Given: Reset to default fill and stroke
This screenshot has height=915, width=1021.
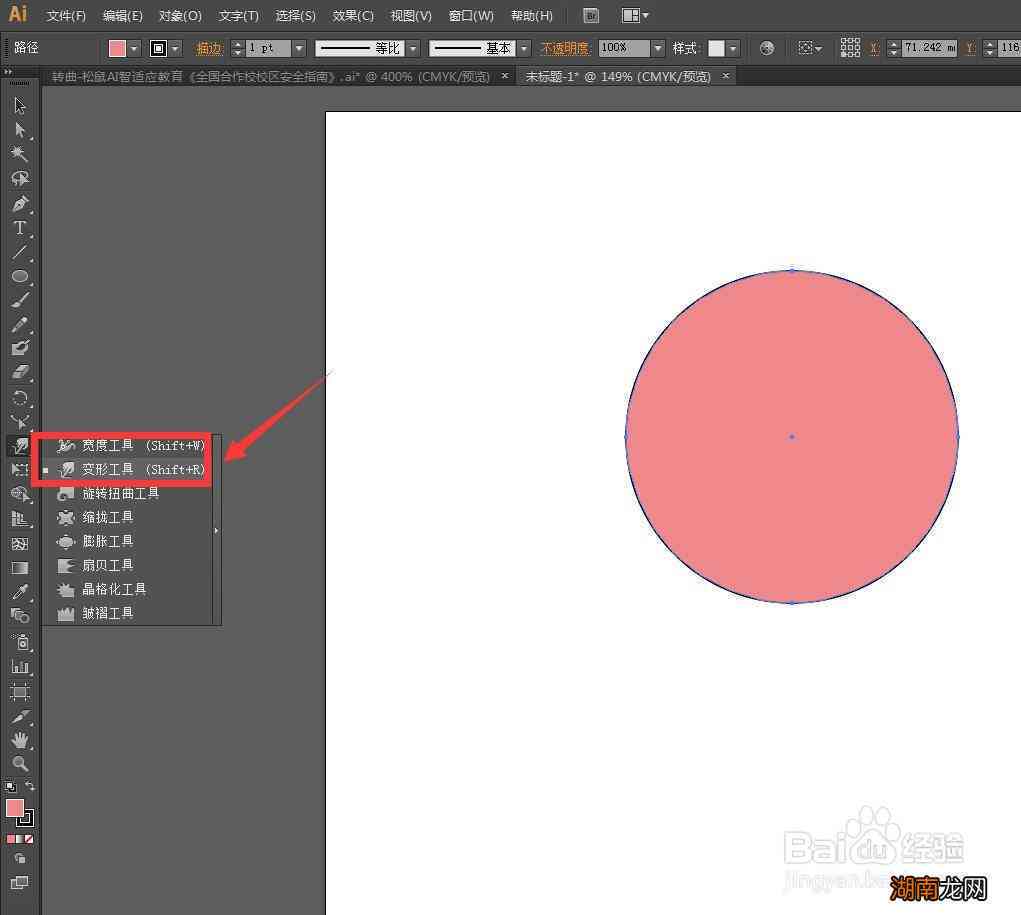Looking at the screenshot, I should tap(10, 786).
